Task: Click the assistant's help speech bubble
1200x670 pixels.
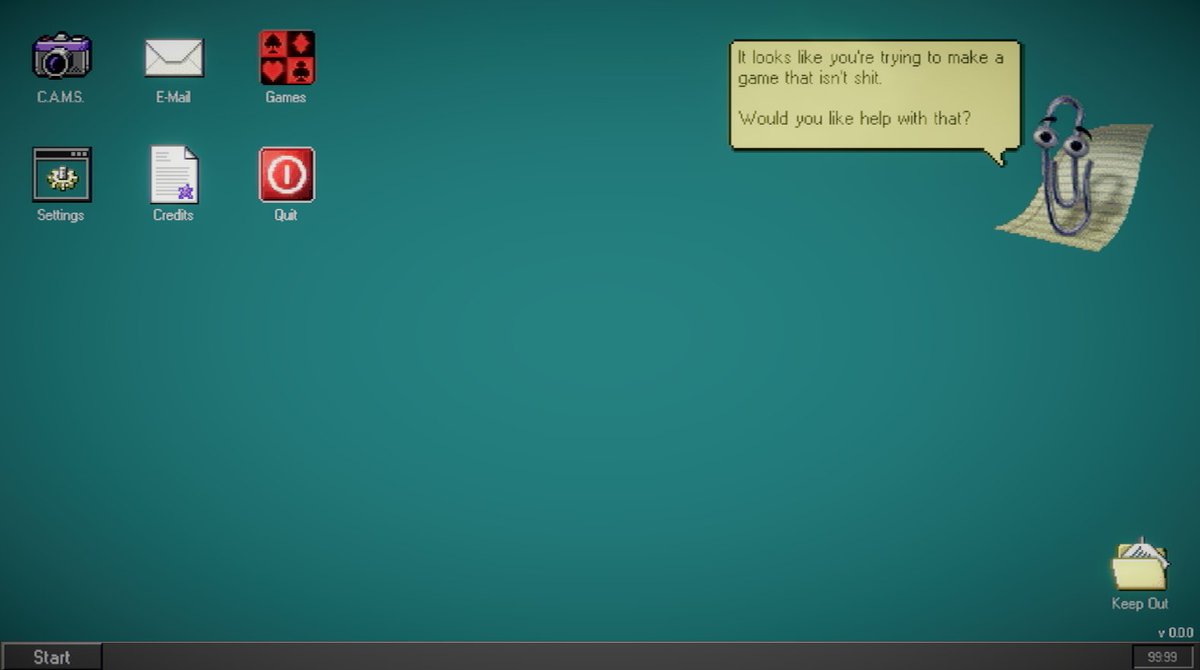Action: (875, 95)
